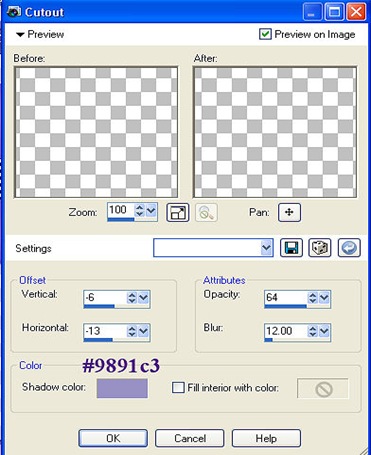Click the After preview pane
Viewport: 371px width, 455px height.
(275, 132)
